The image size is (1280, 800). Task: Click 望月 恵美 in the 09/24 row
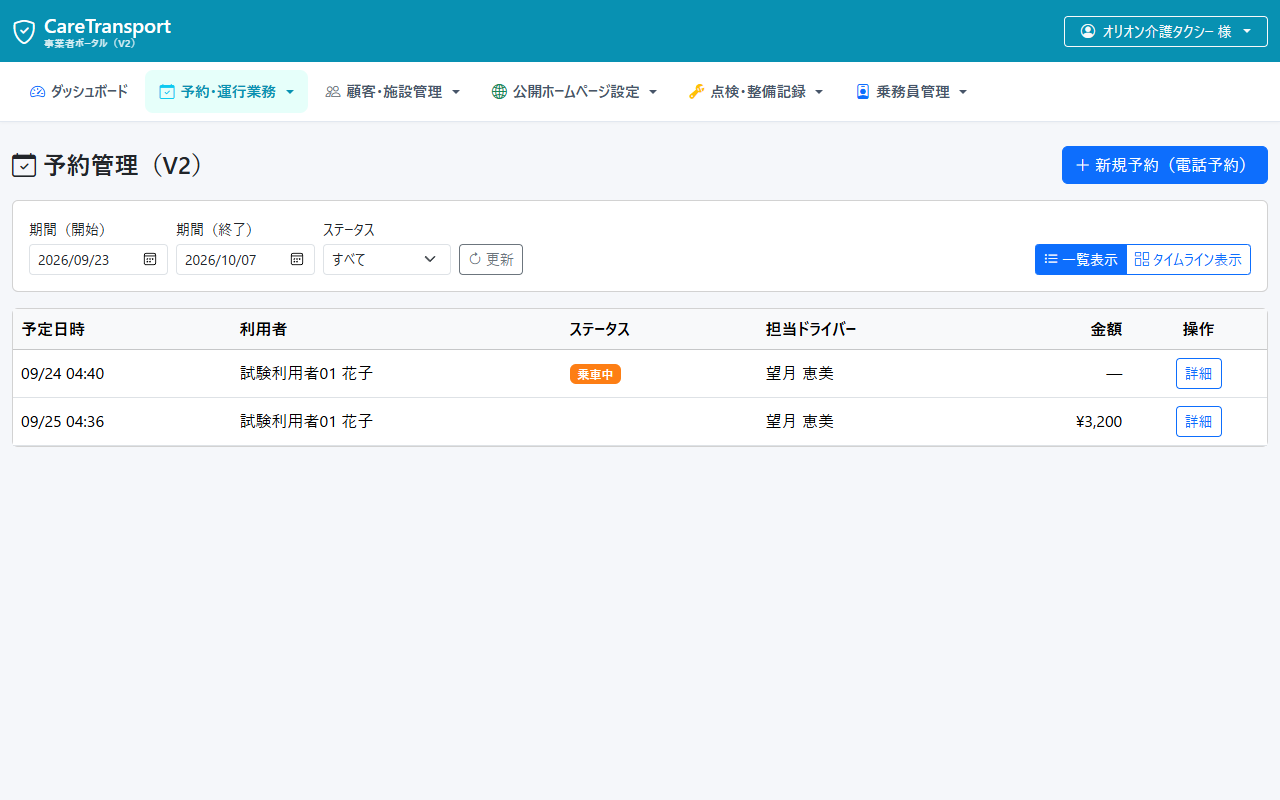click(x=800, y=374)
